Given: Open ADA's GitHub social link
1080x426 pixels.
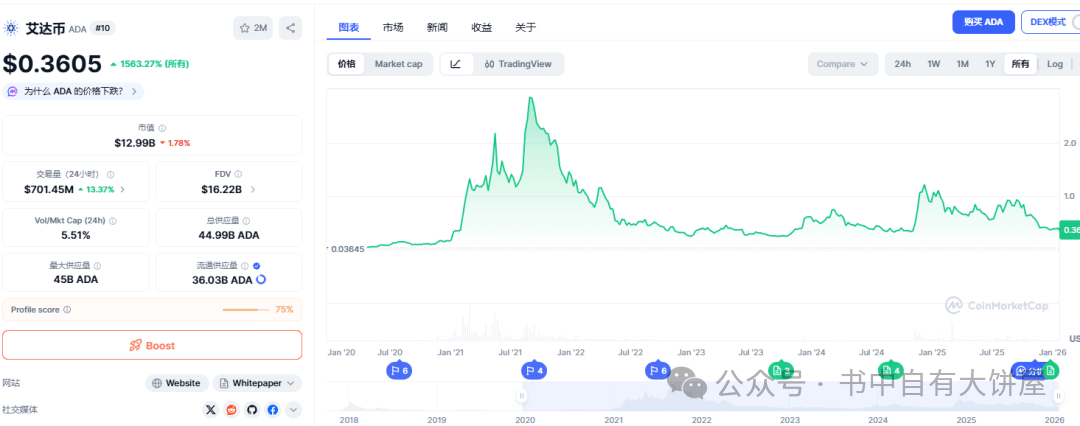Looking at the screenshot, I should pos(252,409).
